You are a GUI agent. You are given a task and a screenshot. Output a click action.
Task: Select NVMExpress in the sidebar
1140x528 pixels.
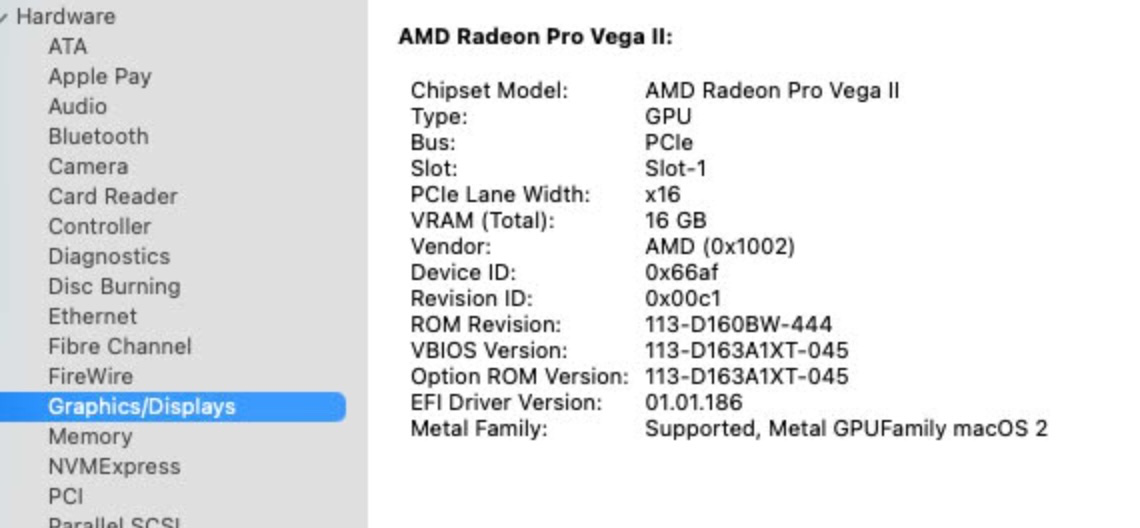click(114, 467)
